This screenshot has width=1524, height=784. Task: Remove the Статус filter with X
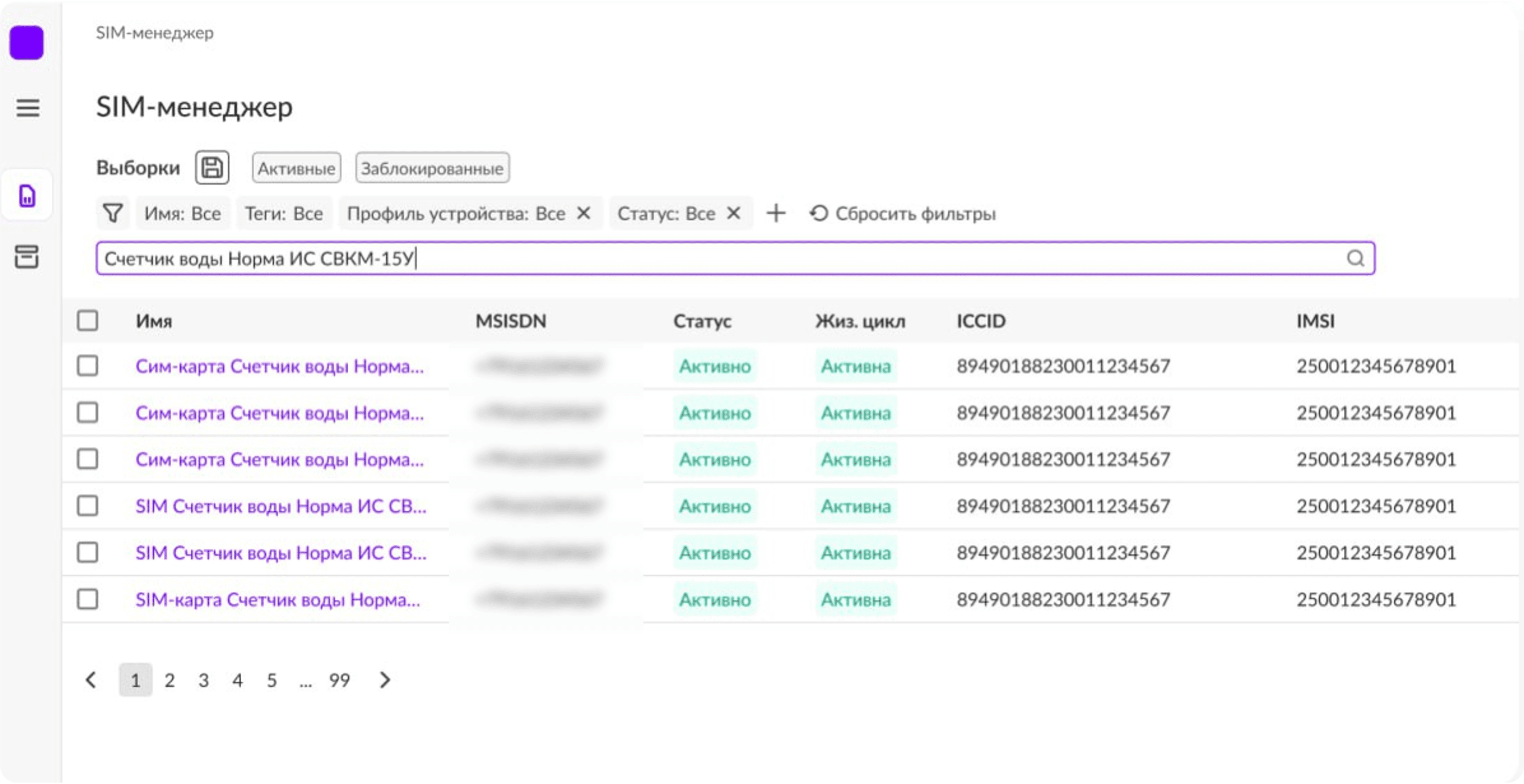(x=734, y=213)
